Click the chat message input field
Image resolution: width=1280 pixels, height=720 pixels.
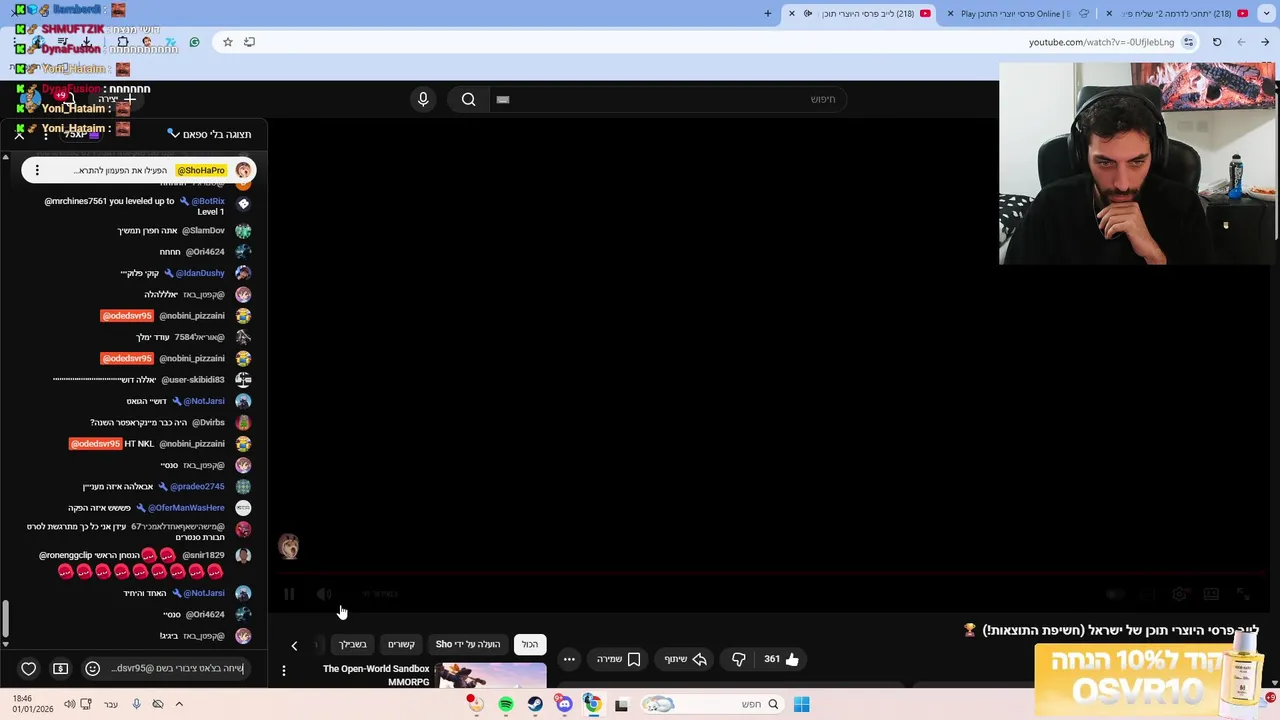point(176,668)
